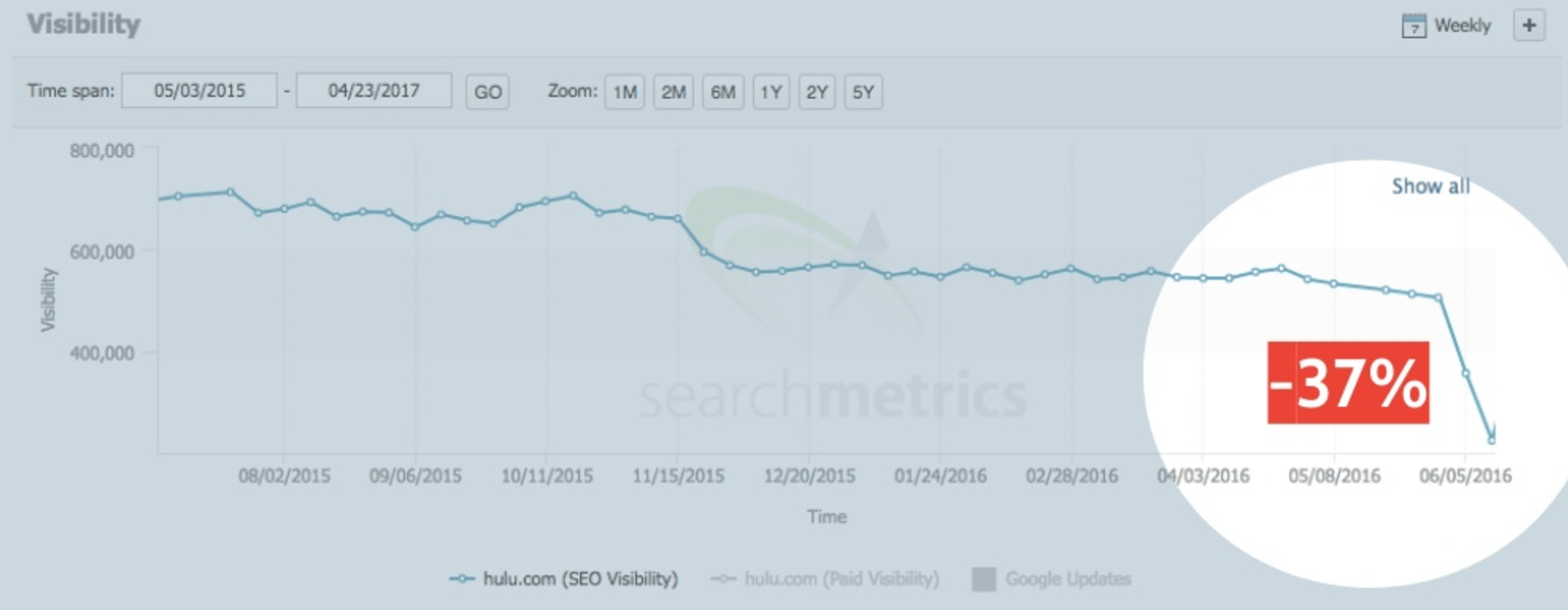The width and height of the screenshot is (1568, 610).
Task: Toggle hulu.com Paid Visibility series
Action: [841, 578]
